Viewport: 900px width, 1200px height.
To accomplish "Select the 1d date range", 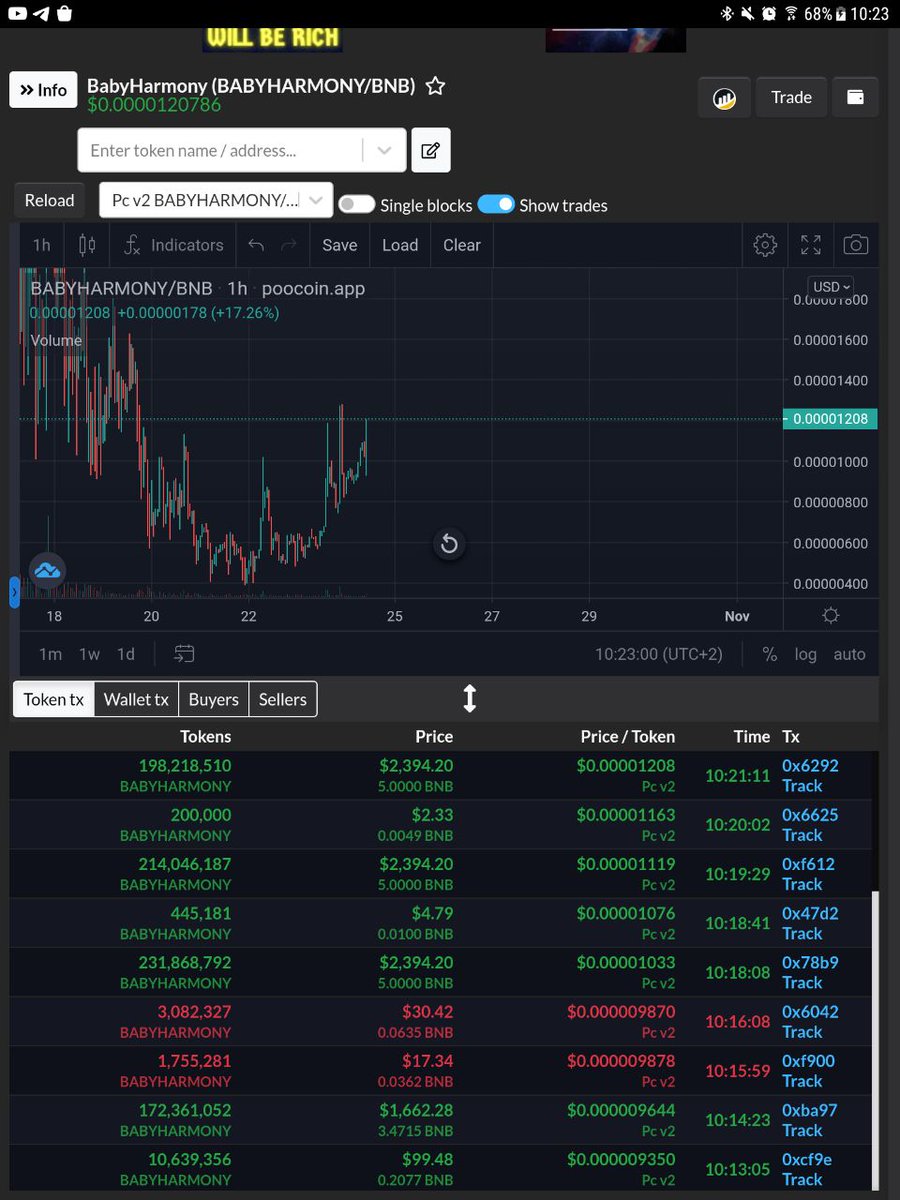I will pyautogui.click(x=126, y=654).
